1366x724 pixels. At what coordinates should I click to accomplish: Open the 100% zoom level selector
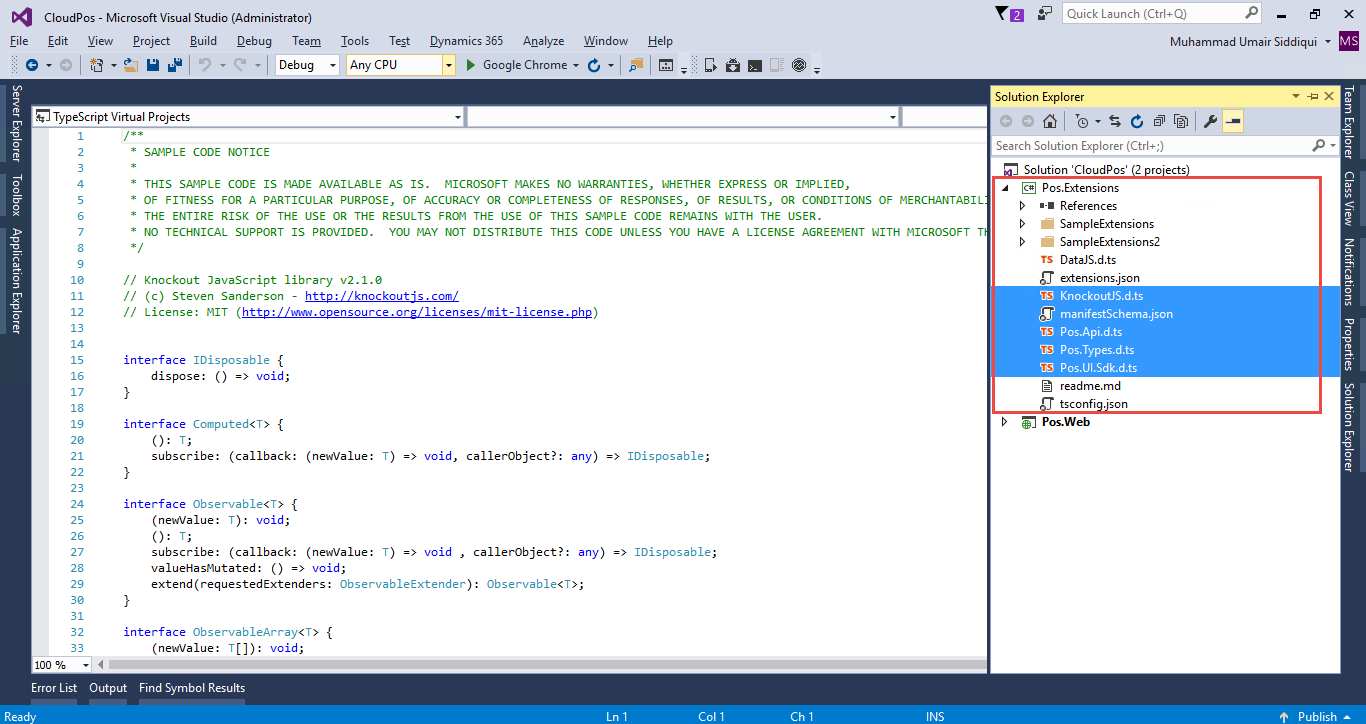click(x=60, y=664)
